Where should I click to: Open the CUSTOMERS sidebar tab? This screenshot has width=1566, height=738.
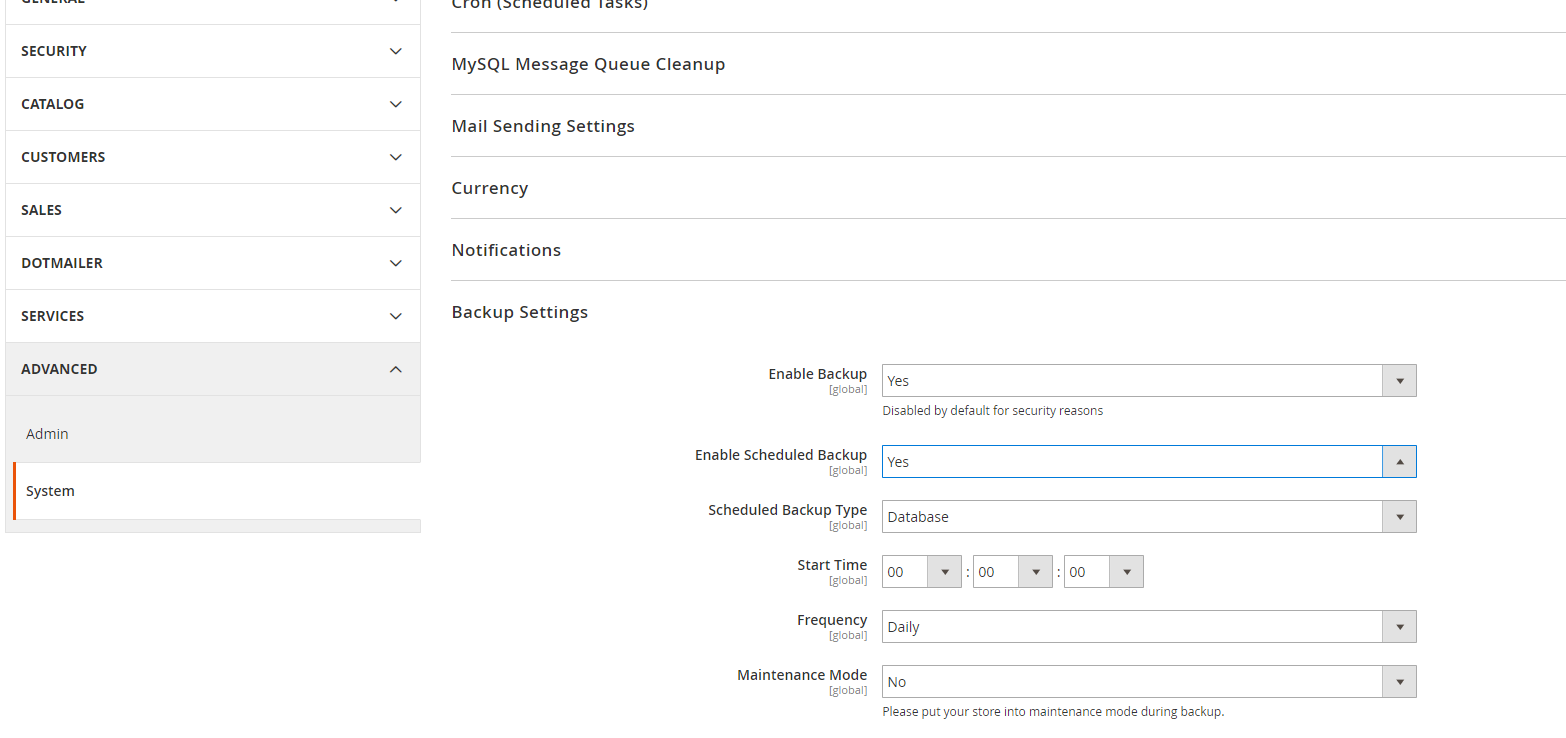[213, 157]
